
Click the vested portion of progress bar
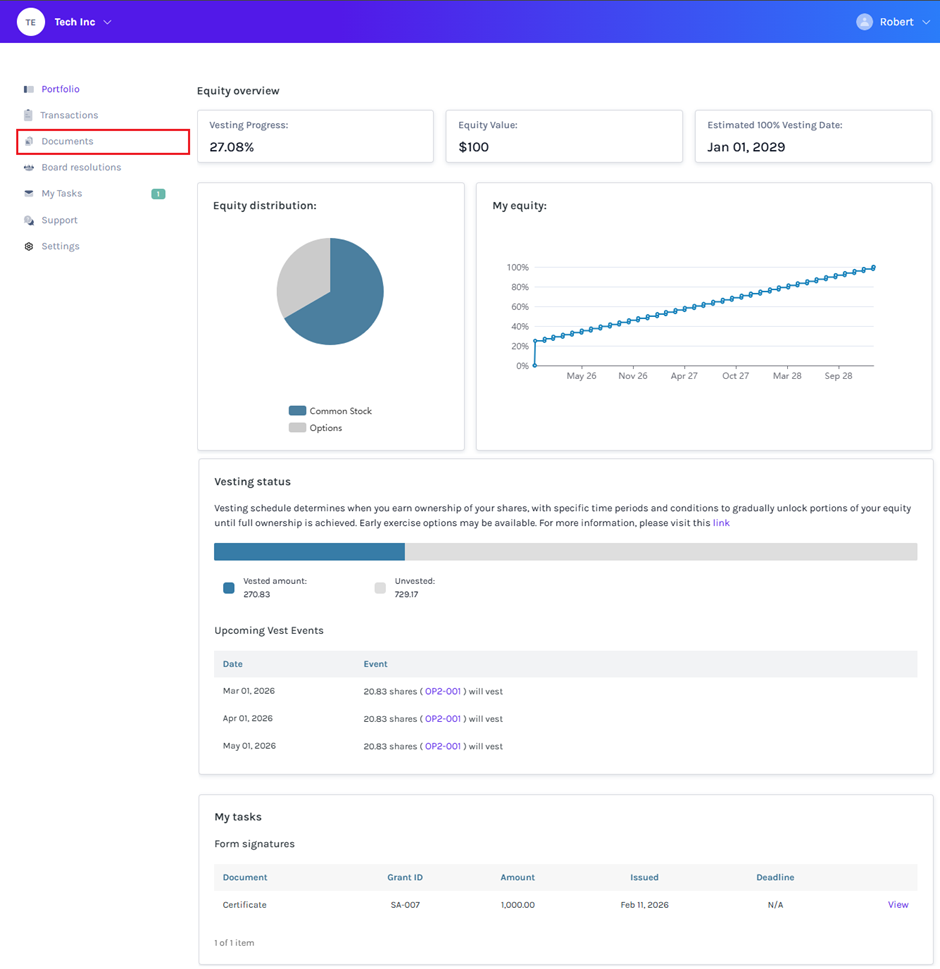point(309,552)
